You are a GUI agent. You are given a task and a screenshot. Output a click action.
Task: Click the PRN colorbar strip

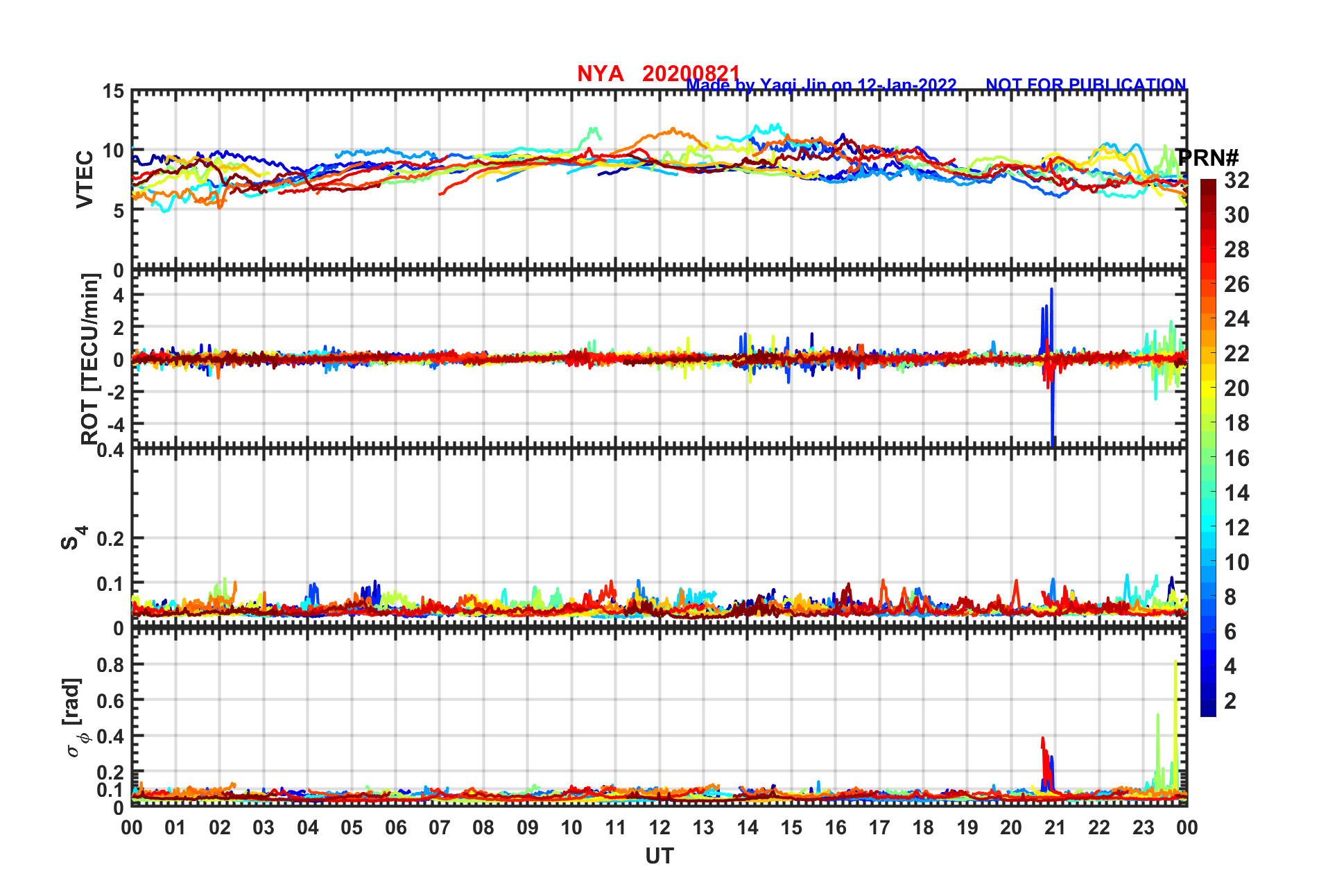click(1208, 447)
